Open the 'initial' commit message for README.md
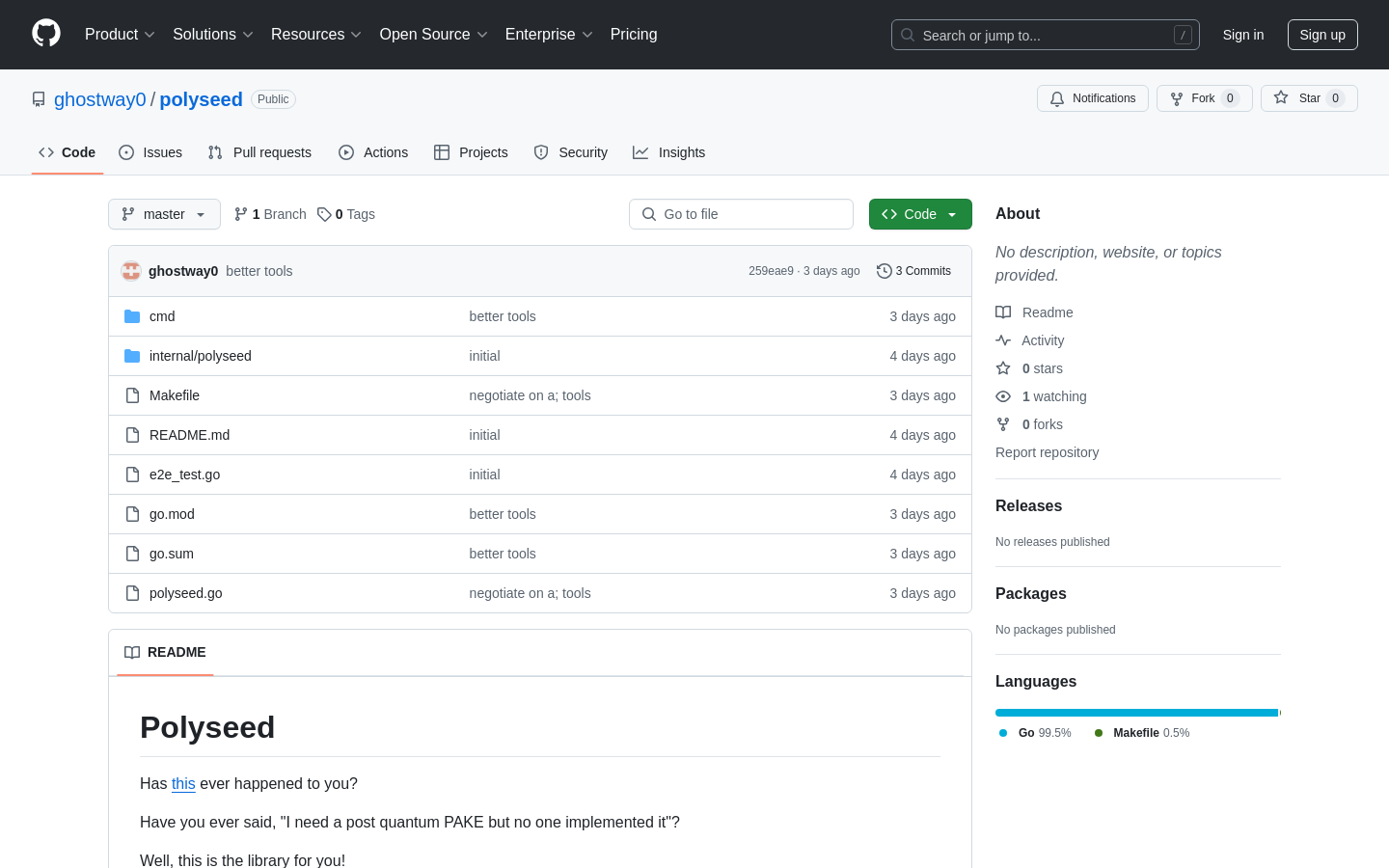The width and height of the screenshot is (1389, 868). 484,435
